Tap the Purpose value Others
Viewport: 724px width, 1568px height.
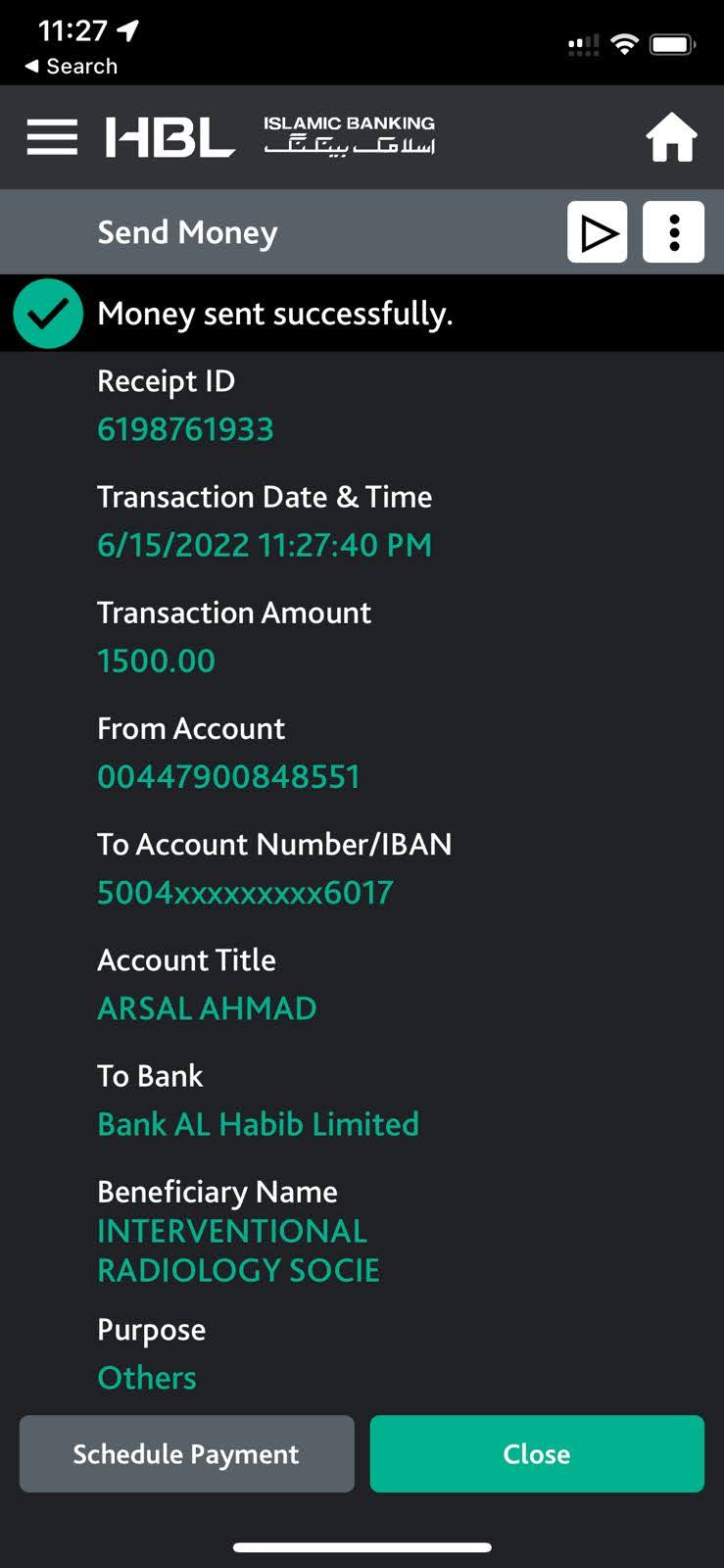[x=147, y=1378]
